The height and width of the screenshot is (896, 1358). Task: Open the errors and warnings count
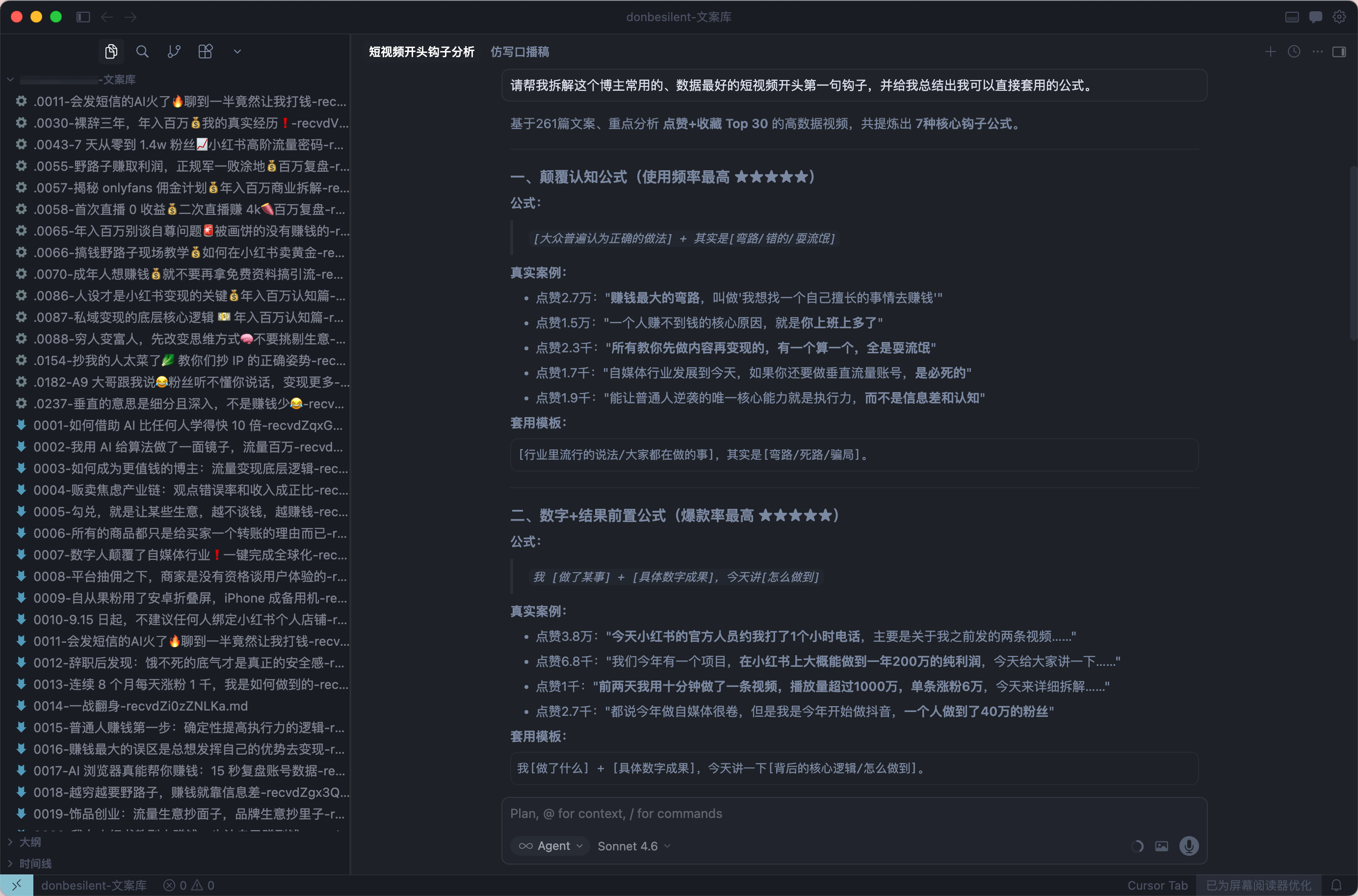[x=189, y=885]
